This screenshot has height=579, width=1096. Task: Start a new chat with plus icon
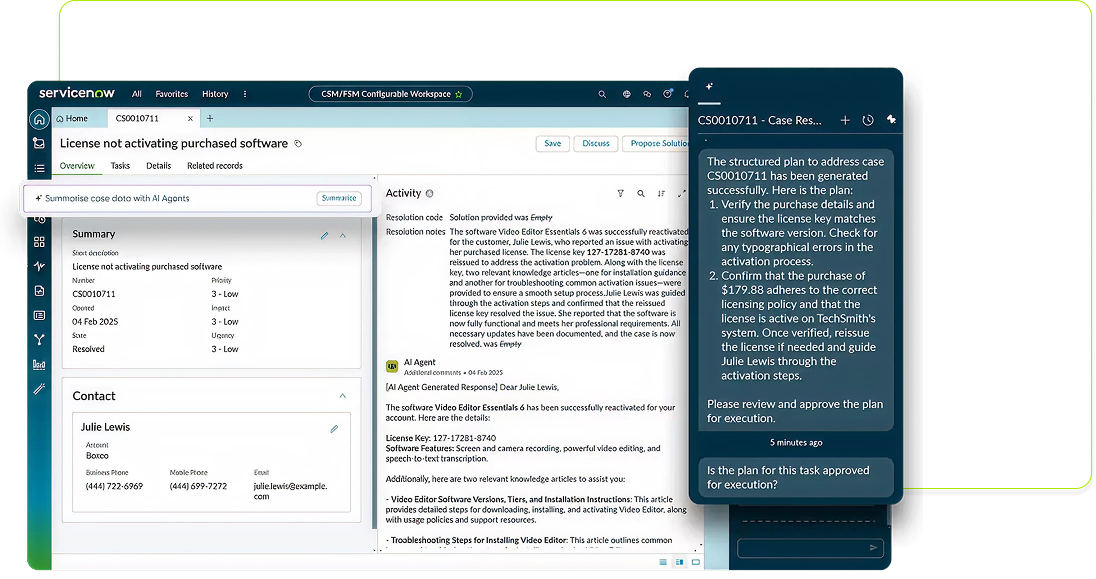(x=845, y=120)
